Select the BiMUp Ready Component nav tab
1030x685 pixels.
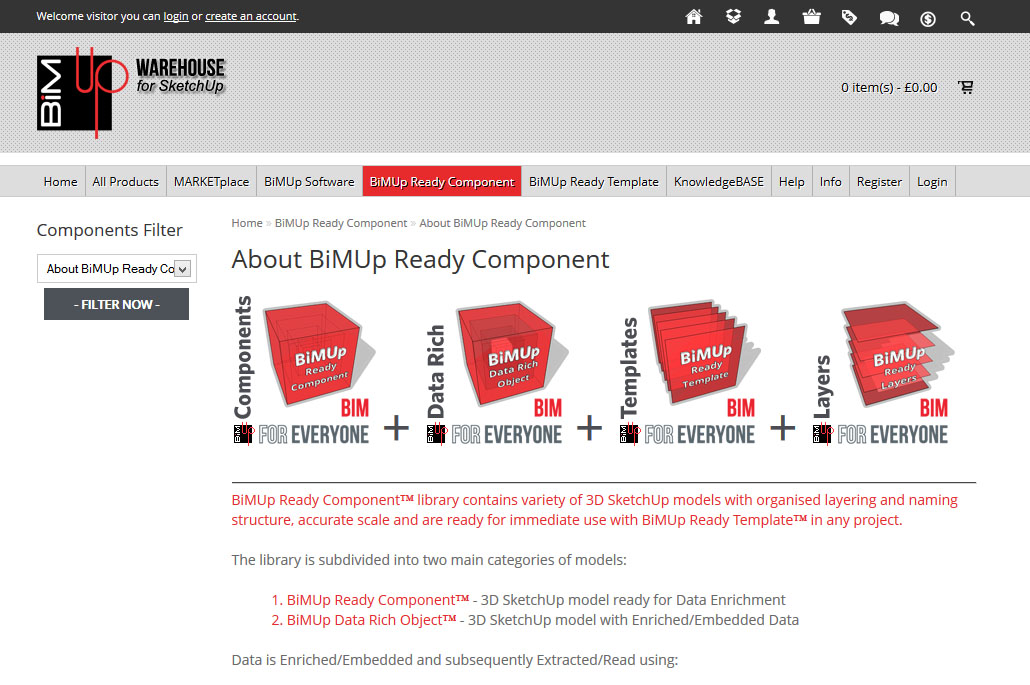[442, 182]
